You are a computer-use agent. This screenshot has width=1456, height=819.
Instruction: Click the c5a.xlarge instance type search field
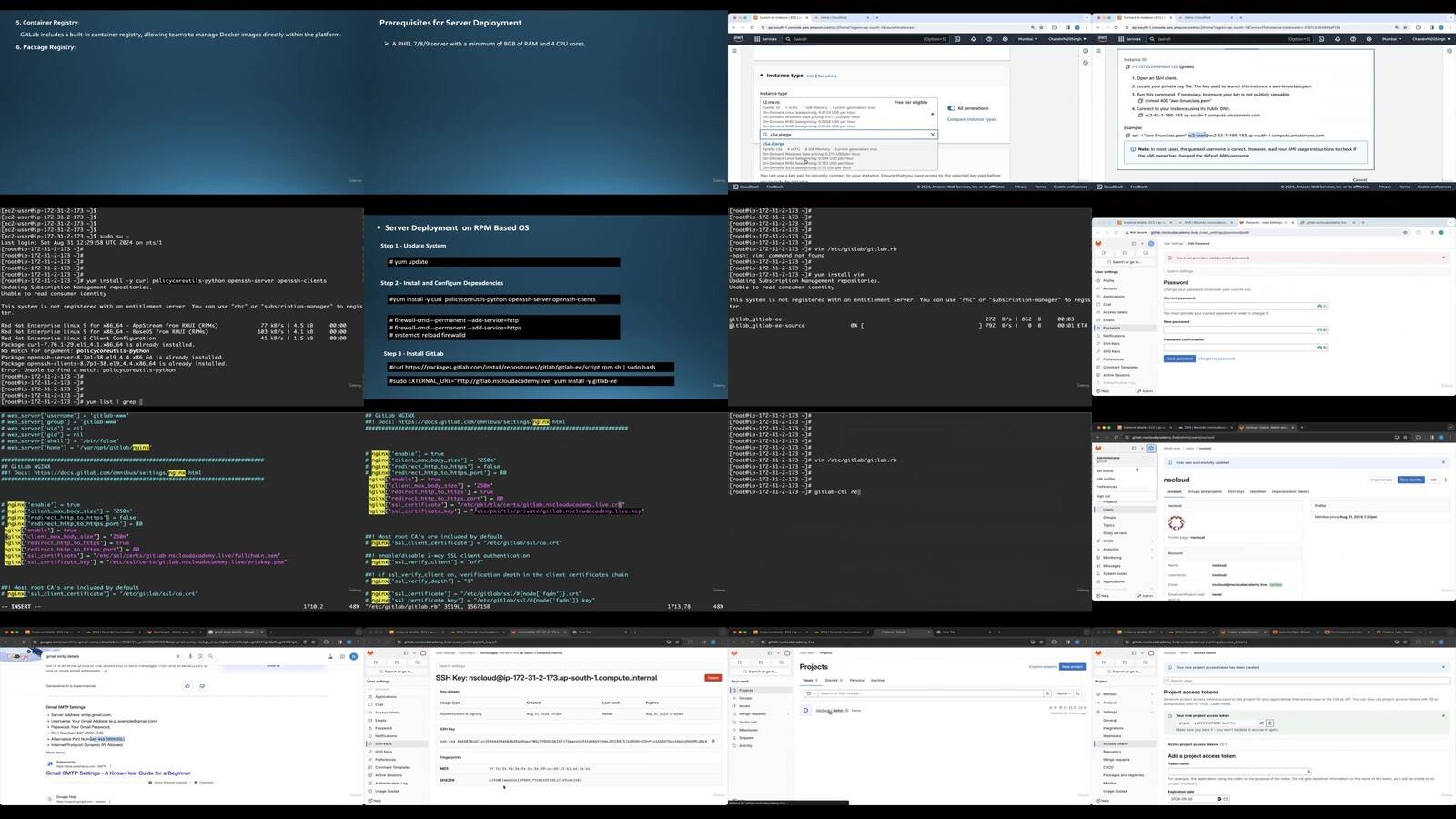[x=847, y=135]
